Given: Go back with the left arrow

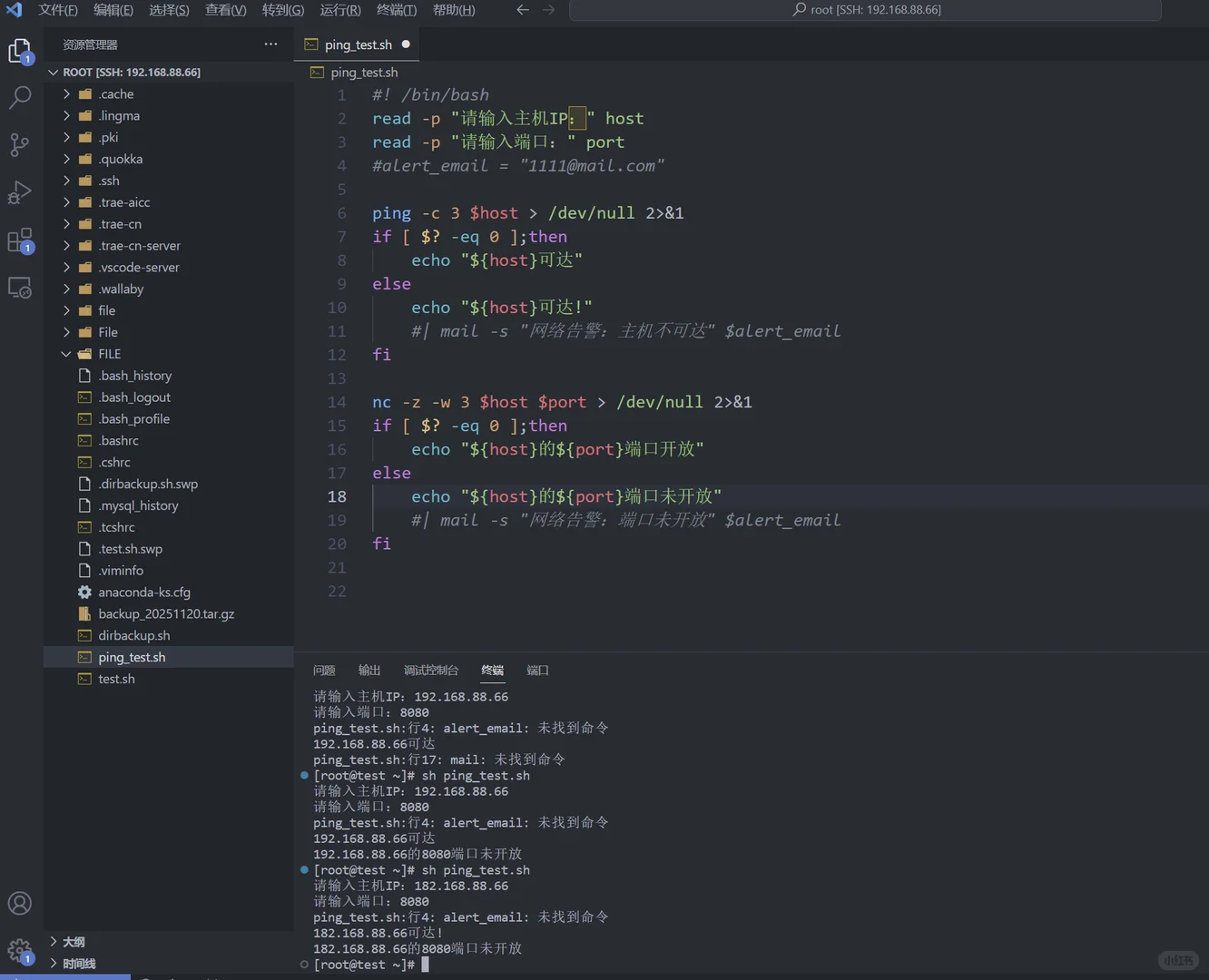Looking at the screenshot, I should point(523,10).
